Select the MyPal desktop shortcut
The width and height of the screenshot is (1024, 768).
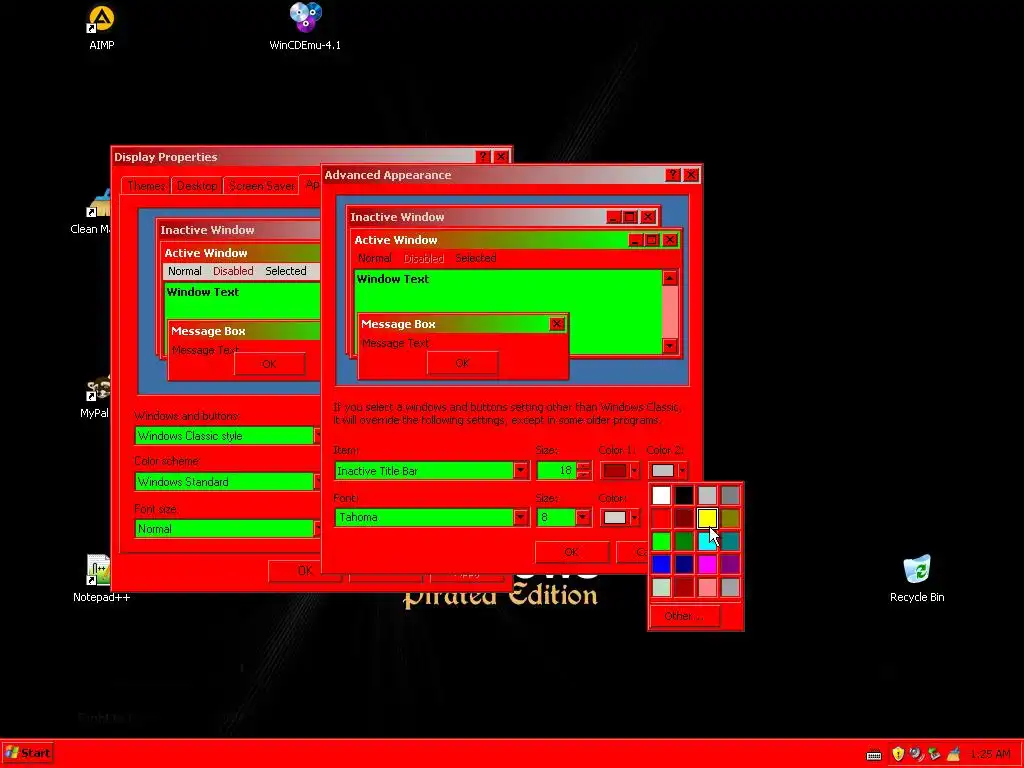(x=95, y=397)
